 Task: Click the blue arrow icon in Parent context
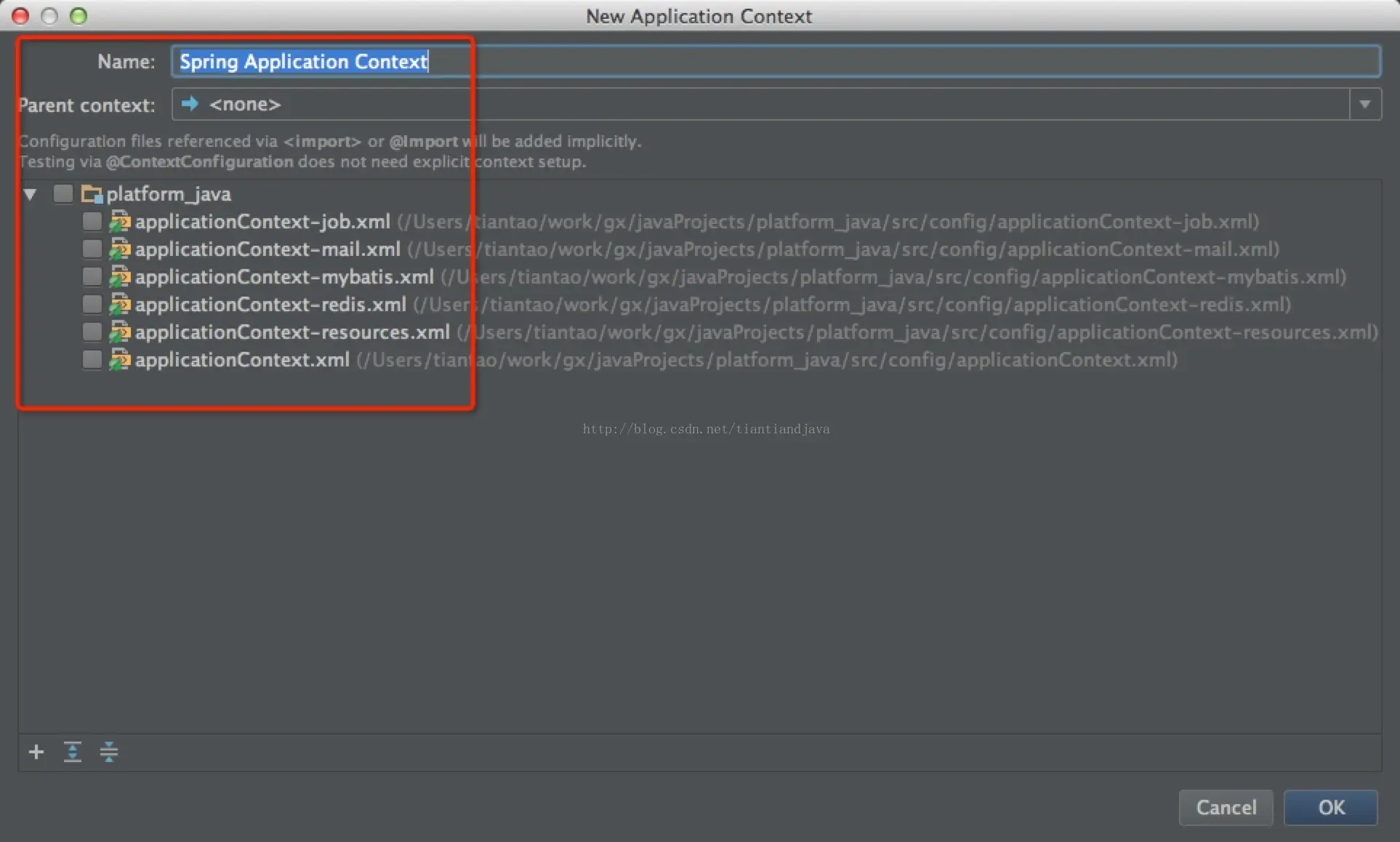tap(190, 104)
